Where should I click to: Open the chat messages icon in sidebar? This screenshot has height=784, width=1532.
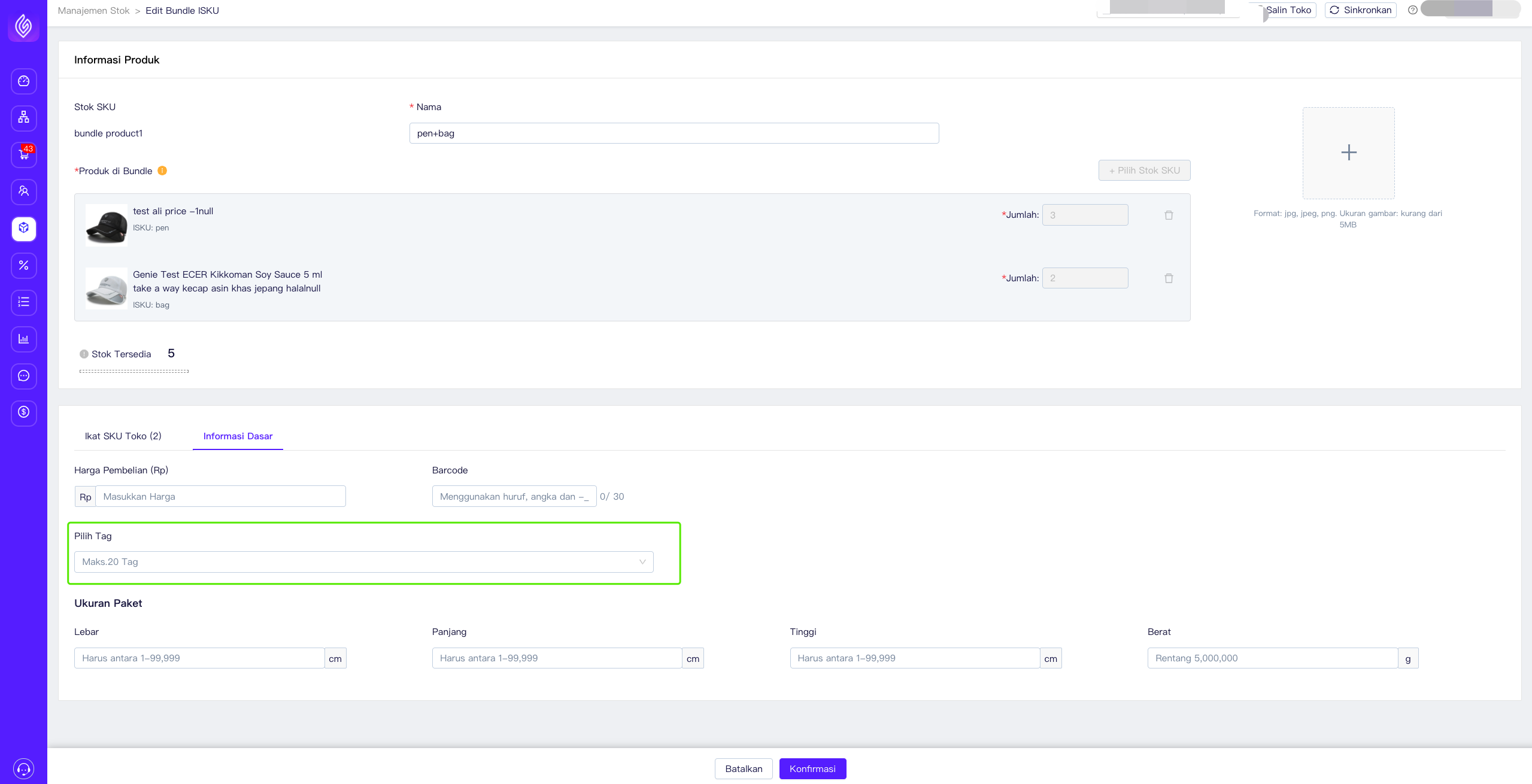pos(23,376)
